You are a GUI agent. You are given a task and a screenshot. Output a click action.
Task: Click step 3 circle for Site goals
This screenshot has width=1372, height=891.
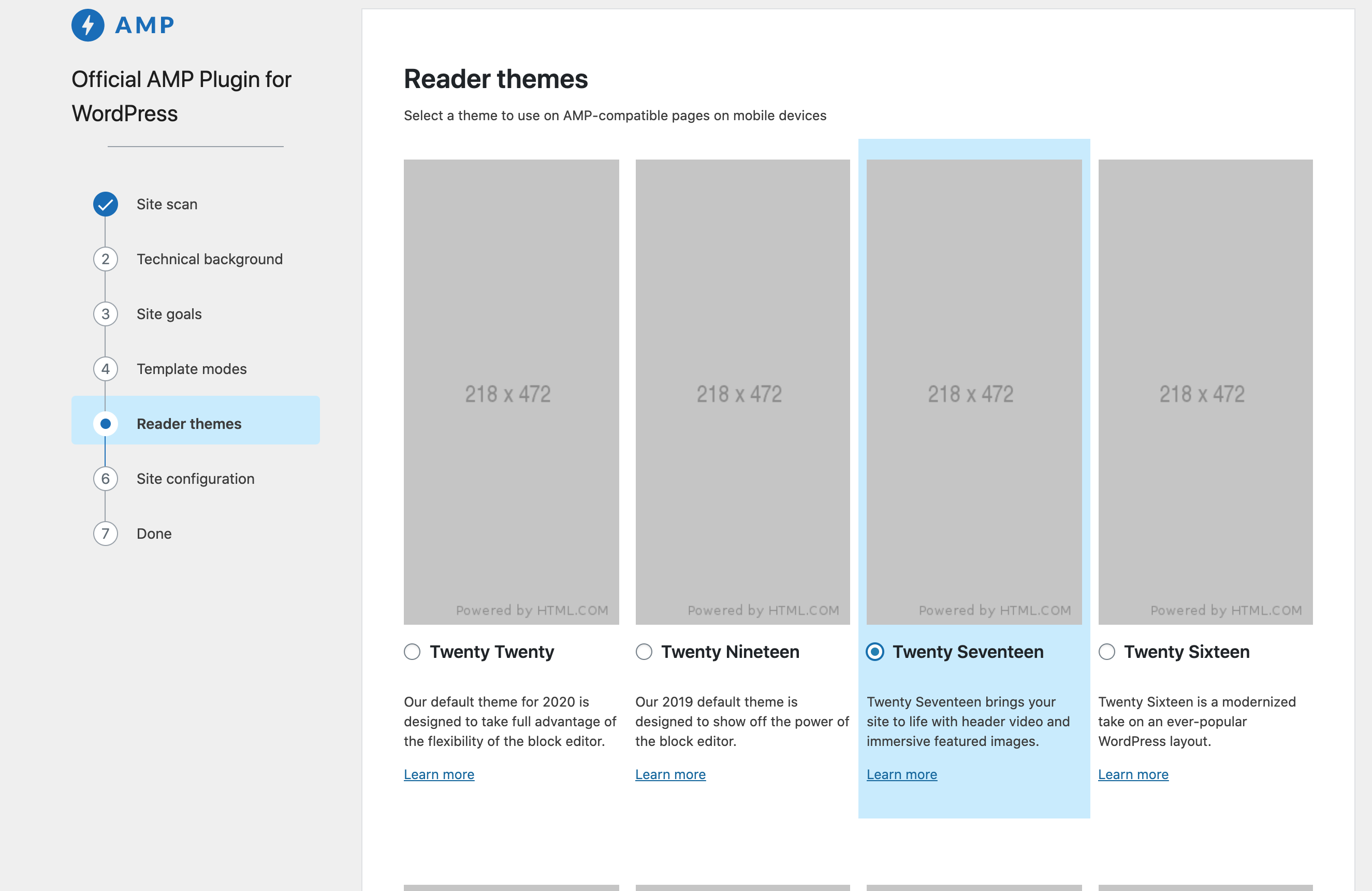click(106, 314)
